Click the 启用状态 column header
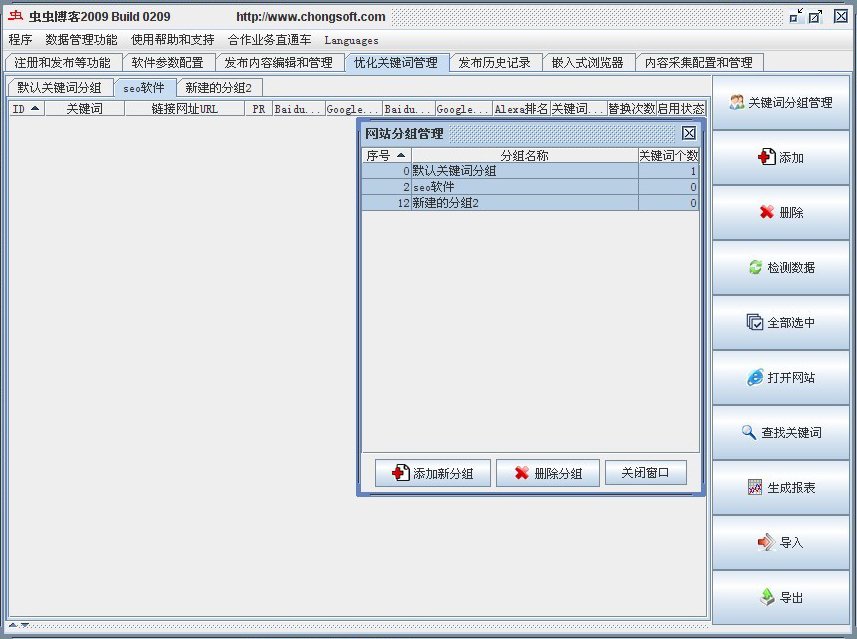This screenshot has width=857, height=639. (681, 109)
